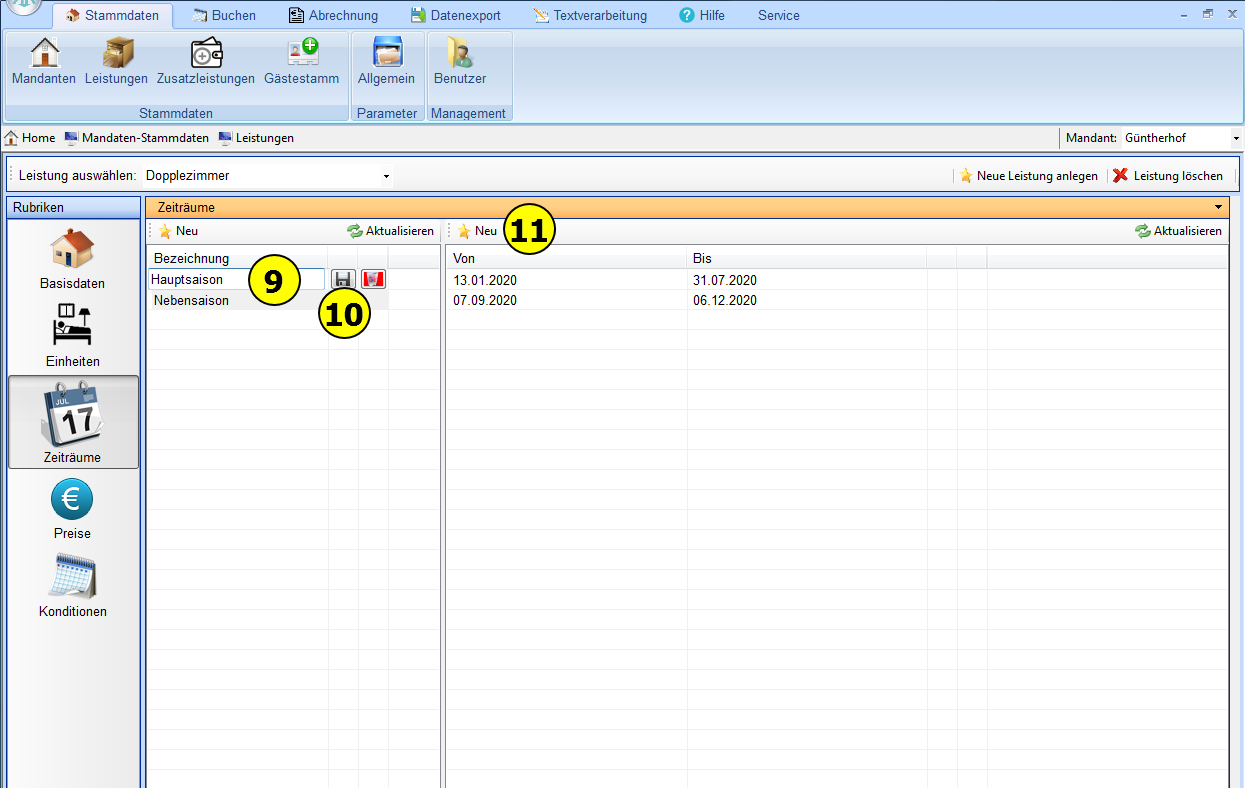Select Einheiten in the Rubriken sidebar
Image resolution: width=1245 pixels, height=788 pixels.
72,336
